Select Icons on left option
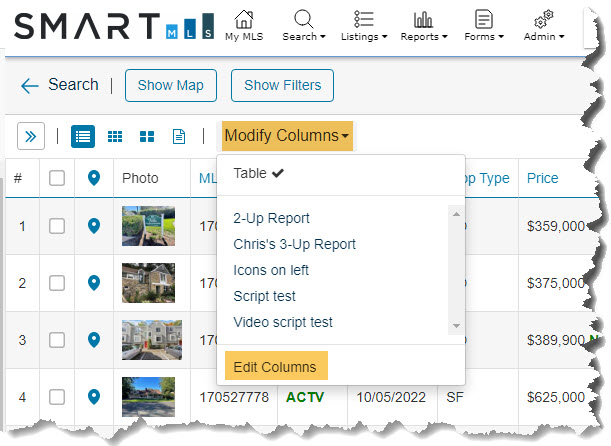Screen dimensions: 611x446 (271, 270)
